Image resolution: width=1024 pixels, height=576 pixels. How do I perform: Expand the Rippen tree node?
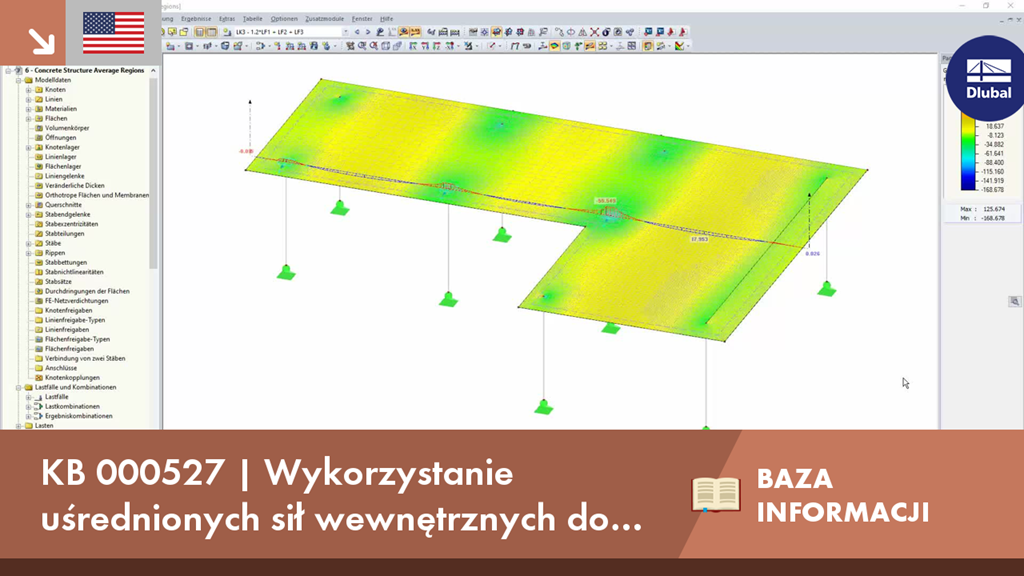tap(29, 253)
